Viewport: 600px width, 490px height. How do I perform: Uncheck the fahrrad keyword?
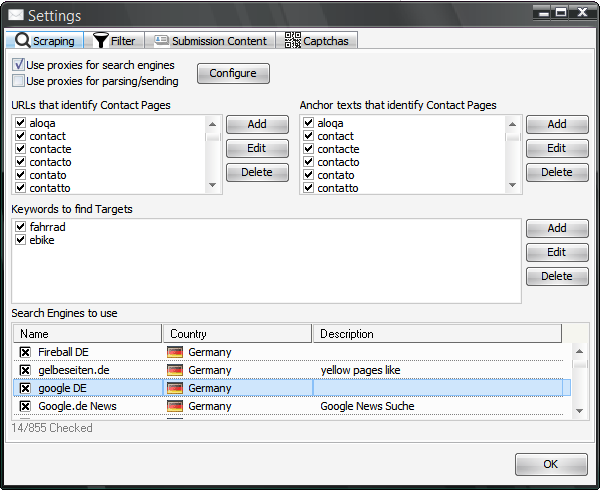[x=20, y=227]
